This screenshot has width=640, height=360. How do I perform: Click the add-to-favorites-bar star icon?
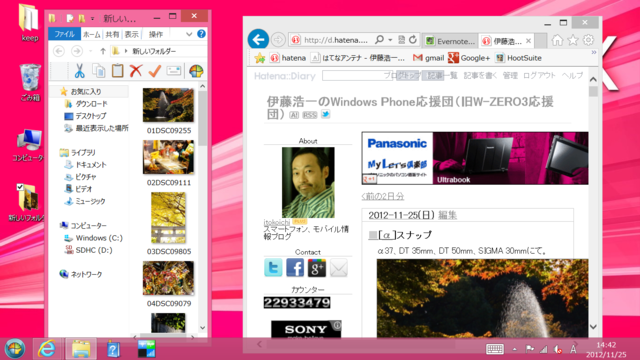point(260,58)
